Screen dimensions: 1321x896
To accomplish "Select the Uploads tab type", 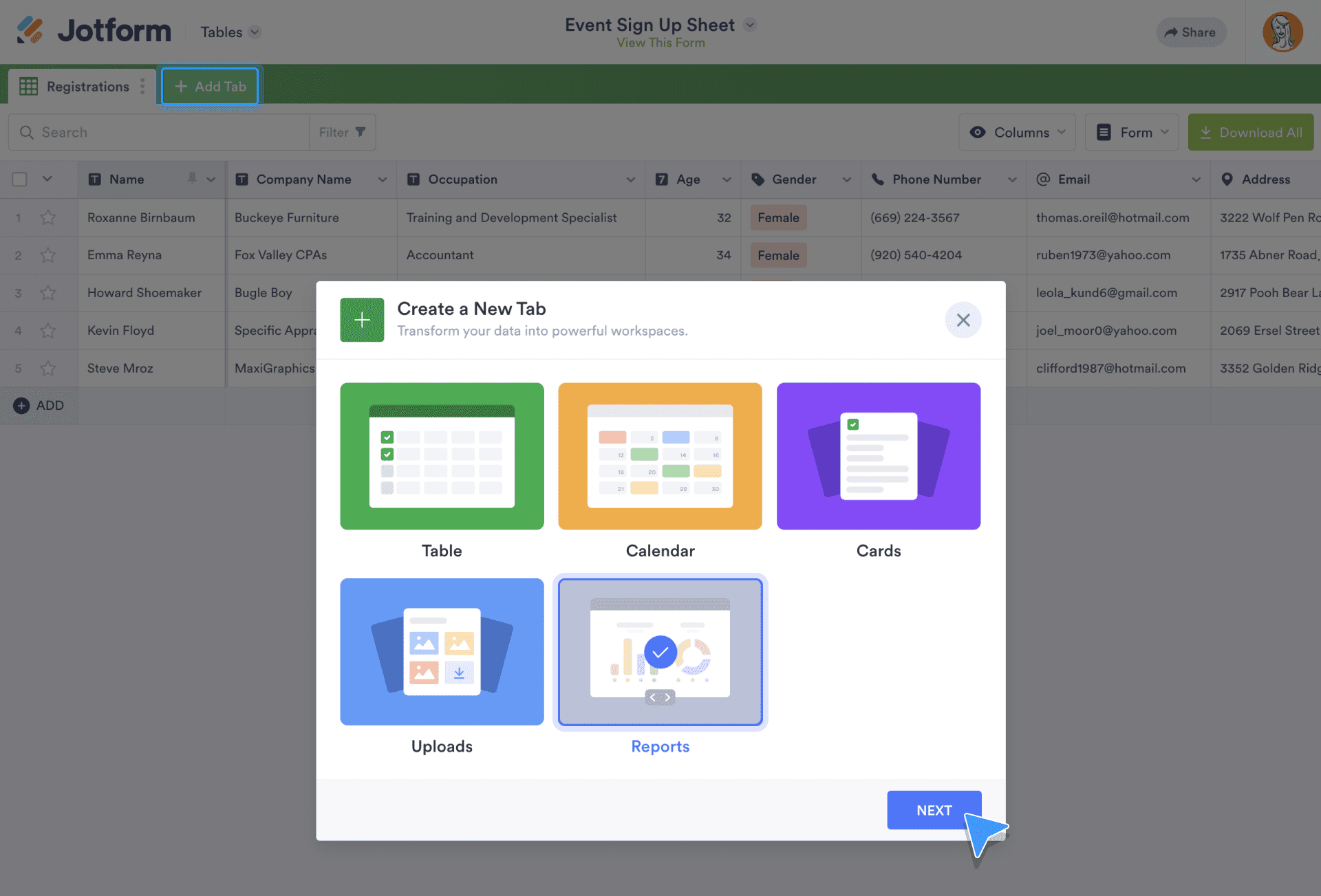I will [x=442, y=651].
